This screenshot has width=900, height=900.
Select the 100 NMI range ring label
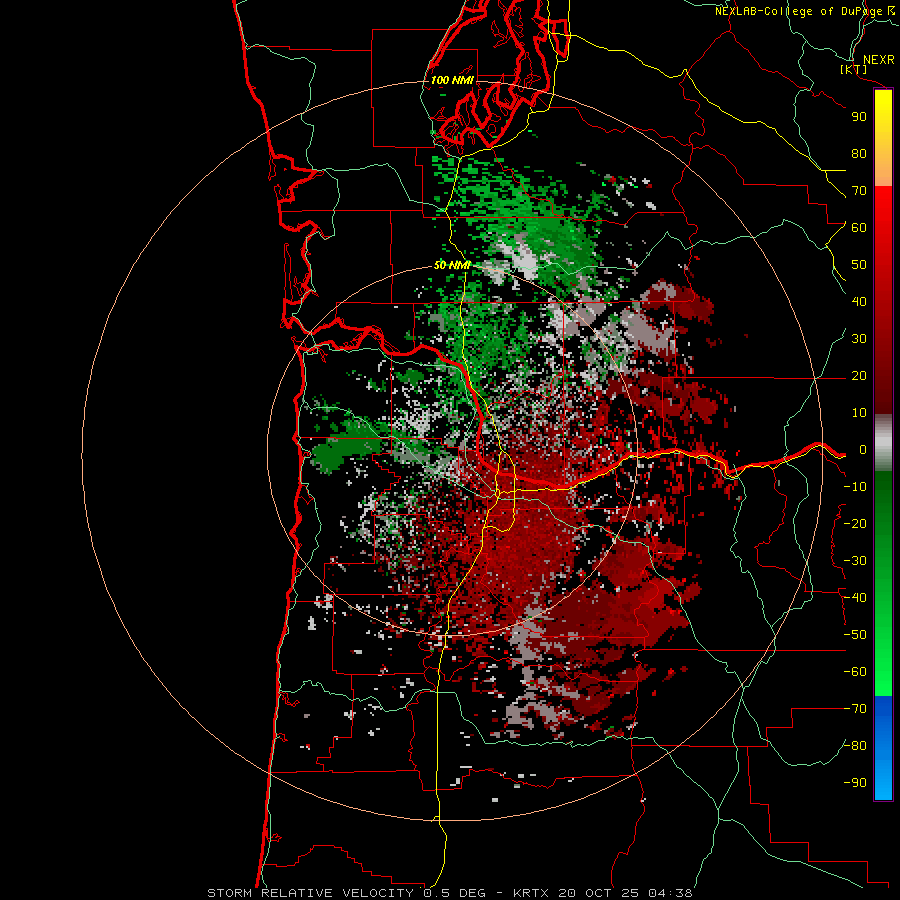coord(452,80)
